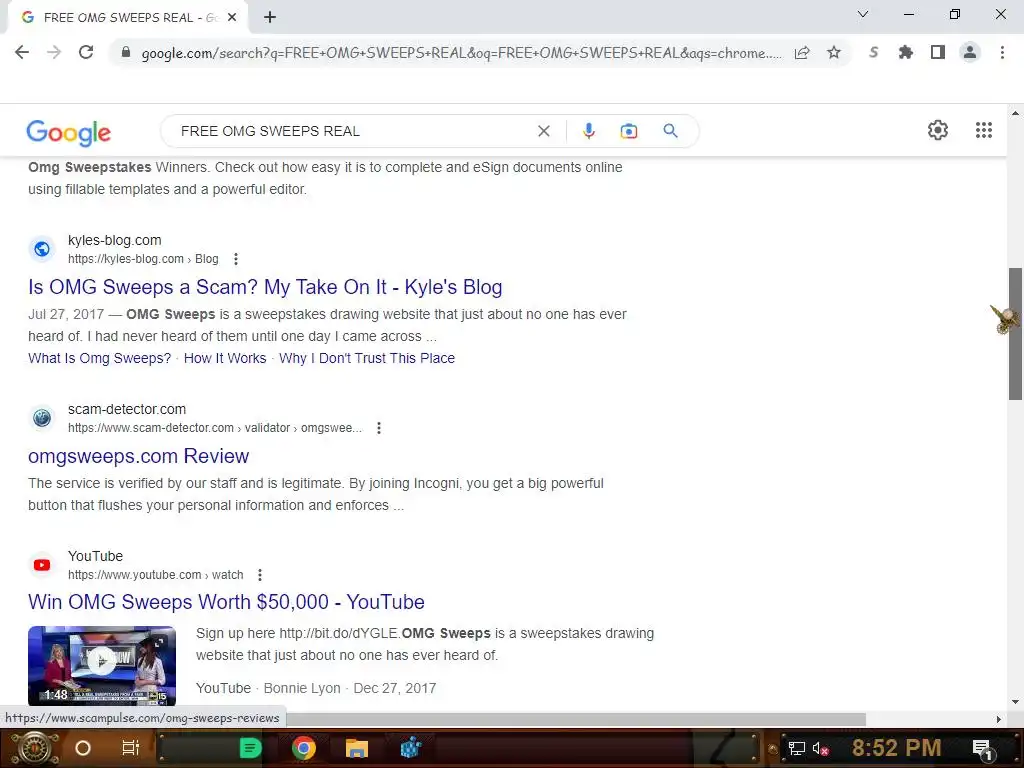Viewport: 1024px width, 768px height.
Task: Open the Chrome profile avatar
Action: click(970, 52)
